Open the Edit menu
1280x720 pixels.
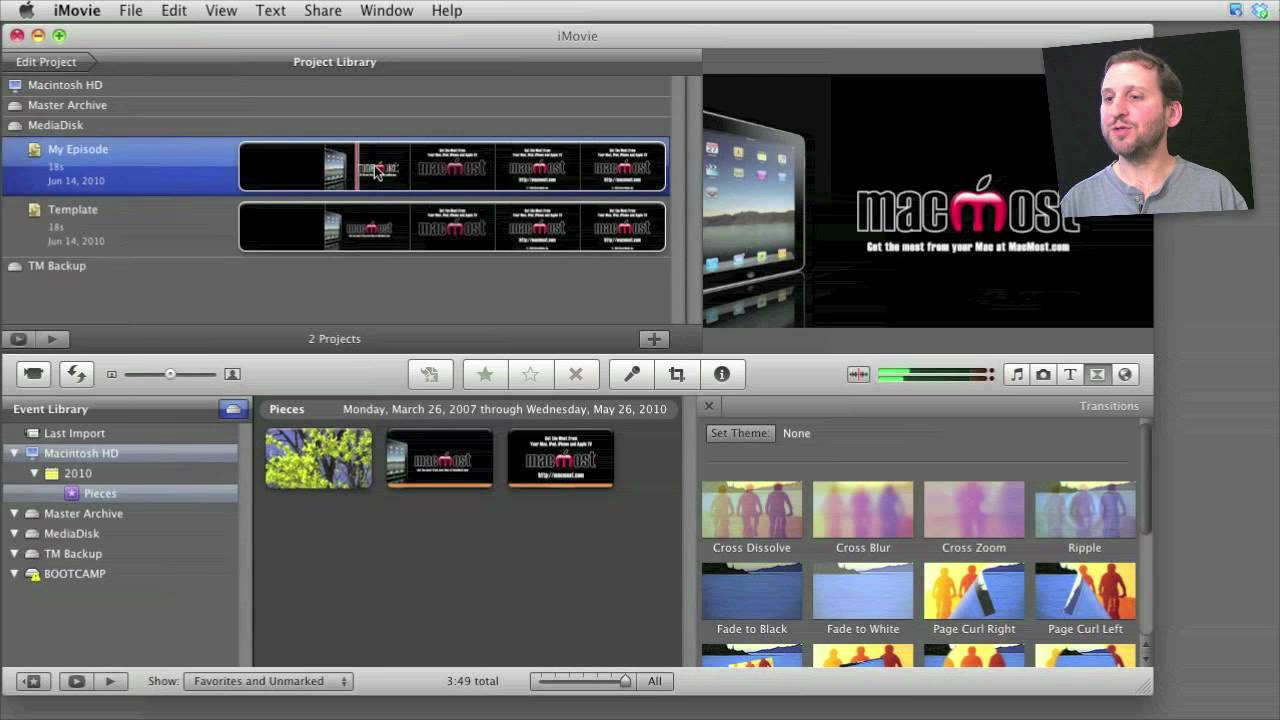(x=174, y=10)
